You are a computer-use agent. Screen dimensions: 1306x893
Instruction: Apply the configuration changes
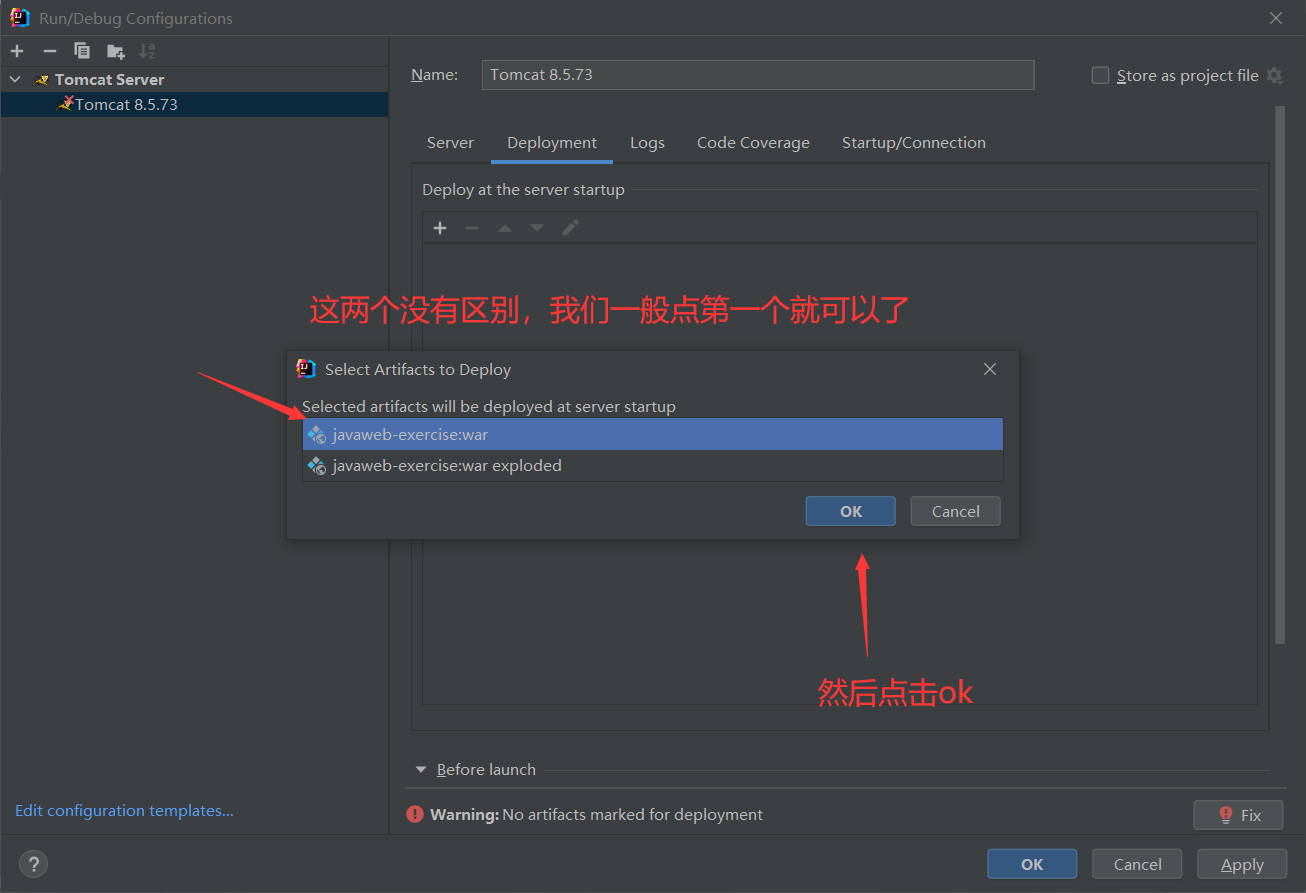point(1243,864)
